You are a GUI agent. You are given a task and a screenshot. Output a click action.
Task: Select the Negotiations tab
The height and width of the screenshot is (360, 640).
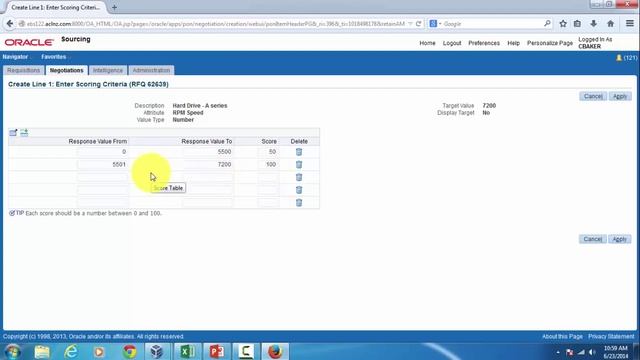pos(67,70)
